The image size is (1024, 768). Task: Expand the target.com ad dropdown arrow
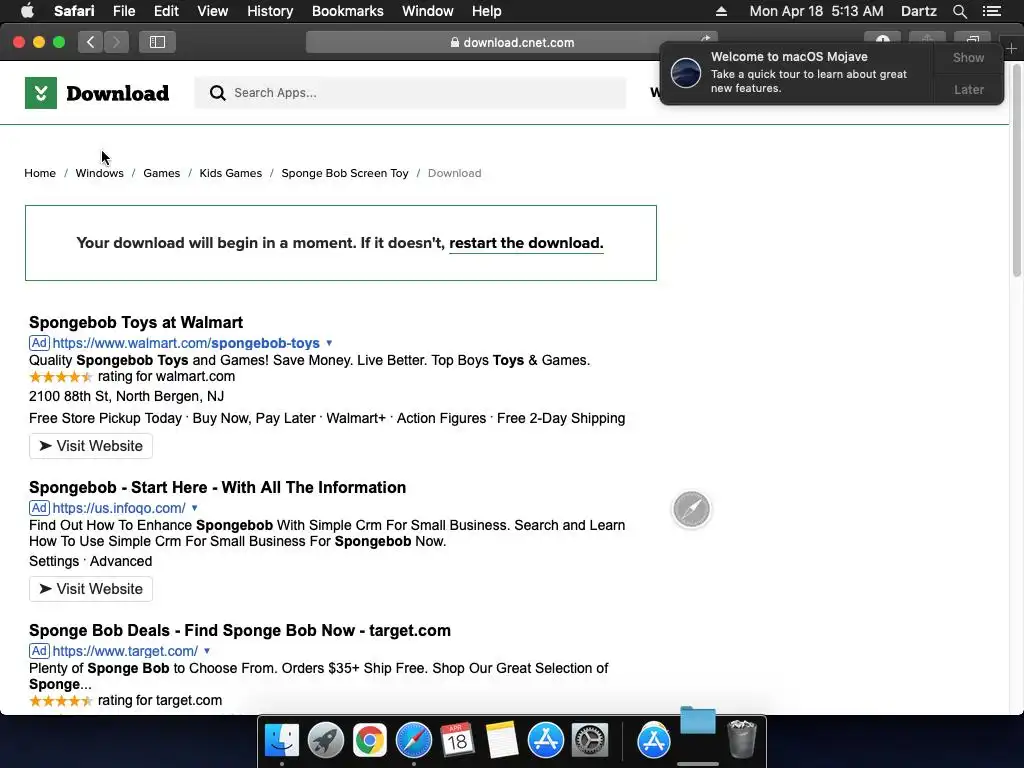coord(207,651)
